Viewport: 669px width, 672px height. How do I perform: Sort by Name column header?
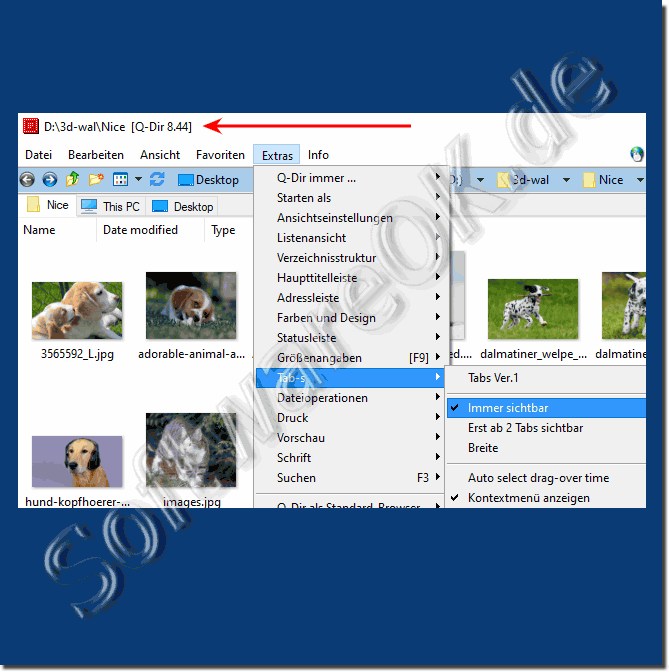(x=57, y=230)
